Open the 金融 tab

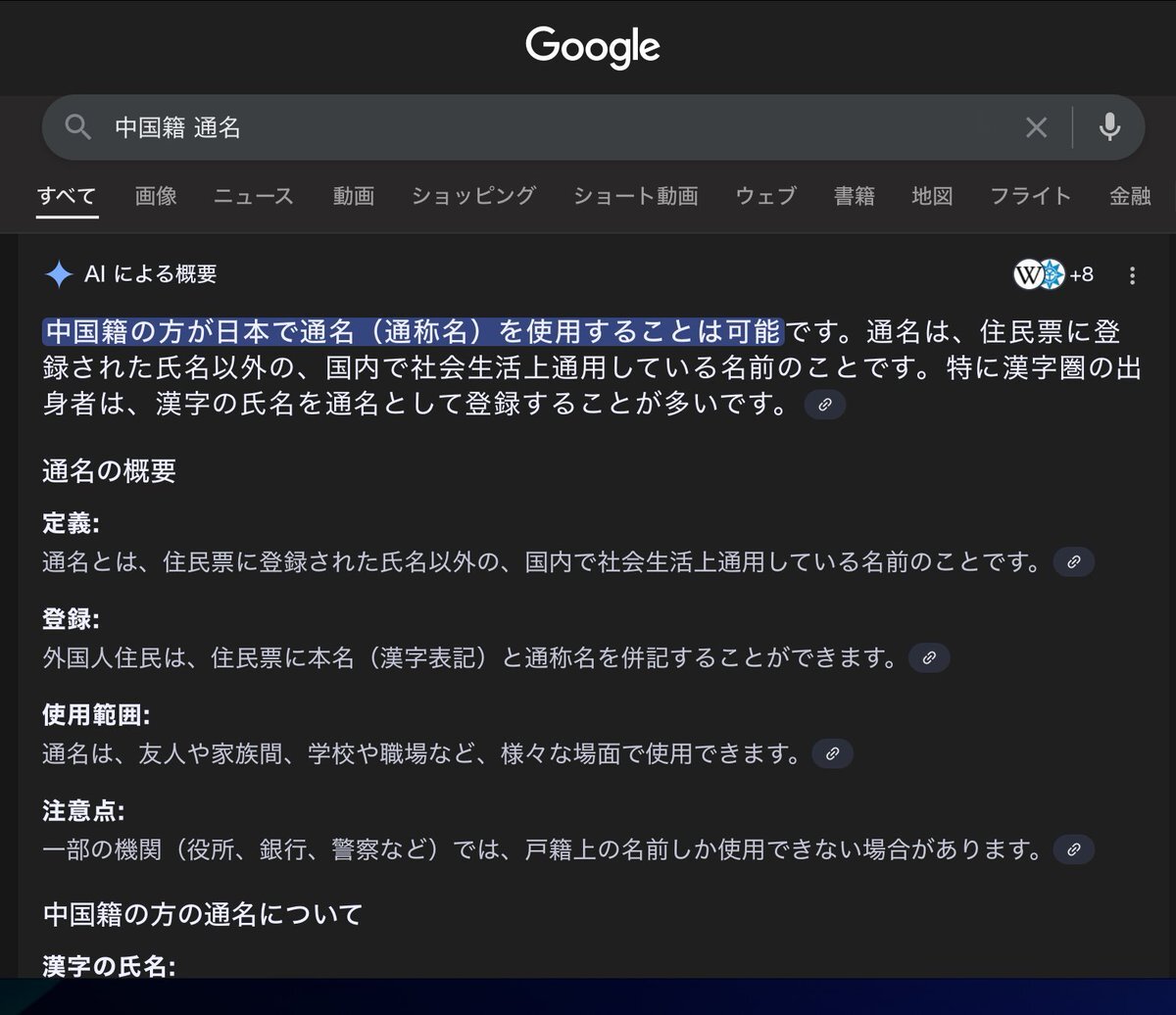pyautogui.click(x=1130, y=196)
